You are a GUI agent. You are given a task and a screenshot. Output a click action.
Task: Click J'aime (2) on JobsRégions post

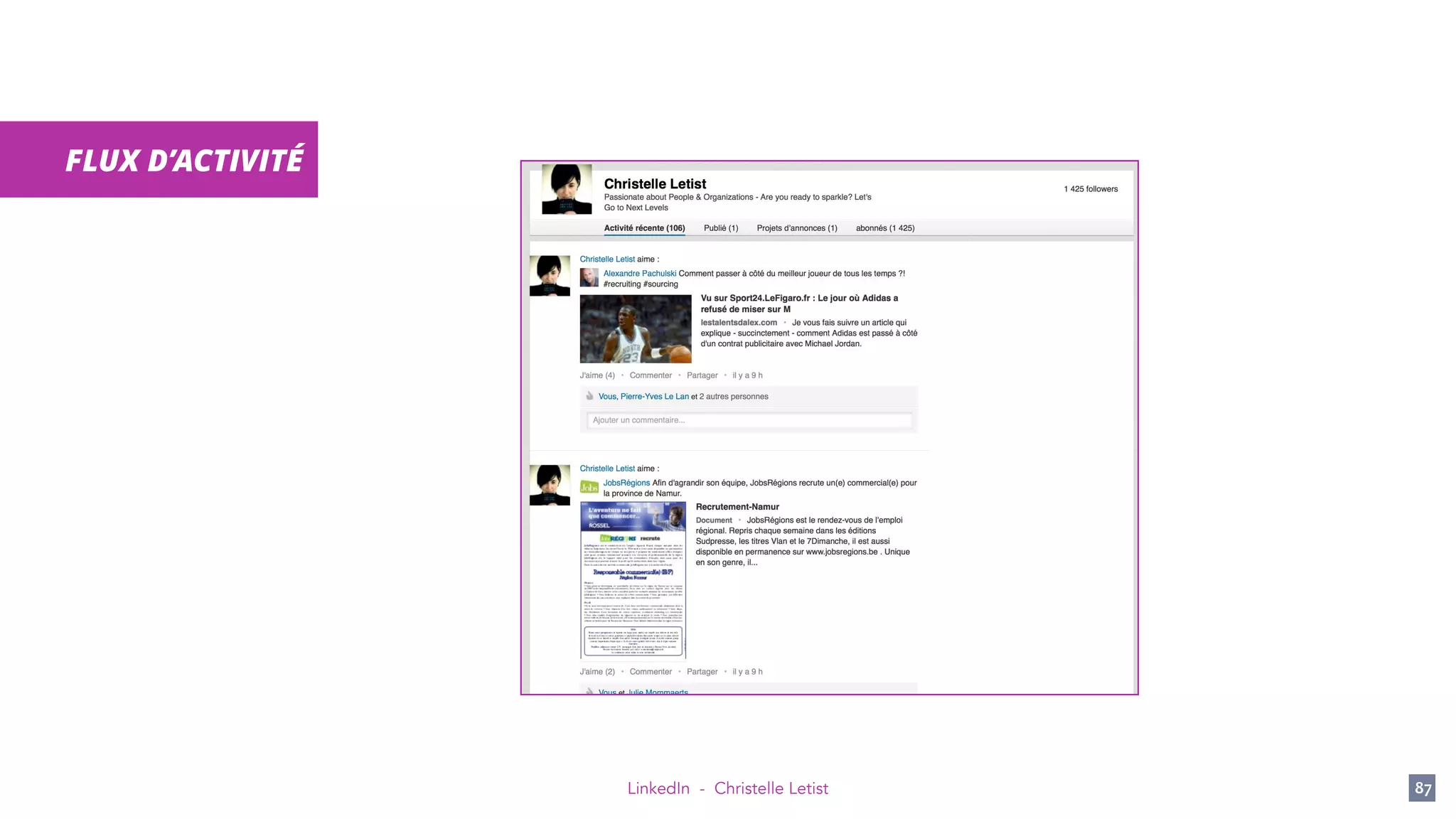[597, 672]
